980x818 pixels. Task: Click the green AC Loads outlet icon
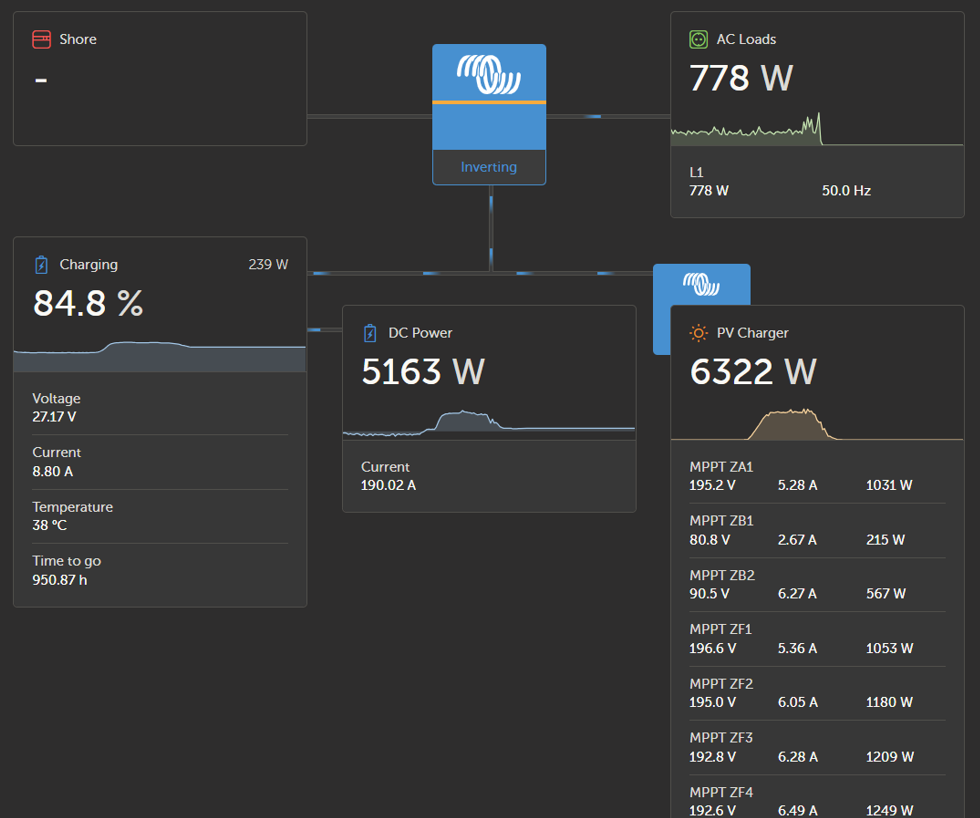[x=699, y=38]
